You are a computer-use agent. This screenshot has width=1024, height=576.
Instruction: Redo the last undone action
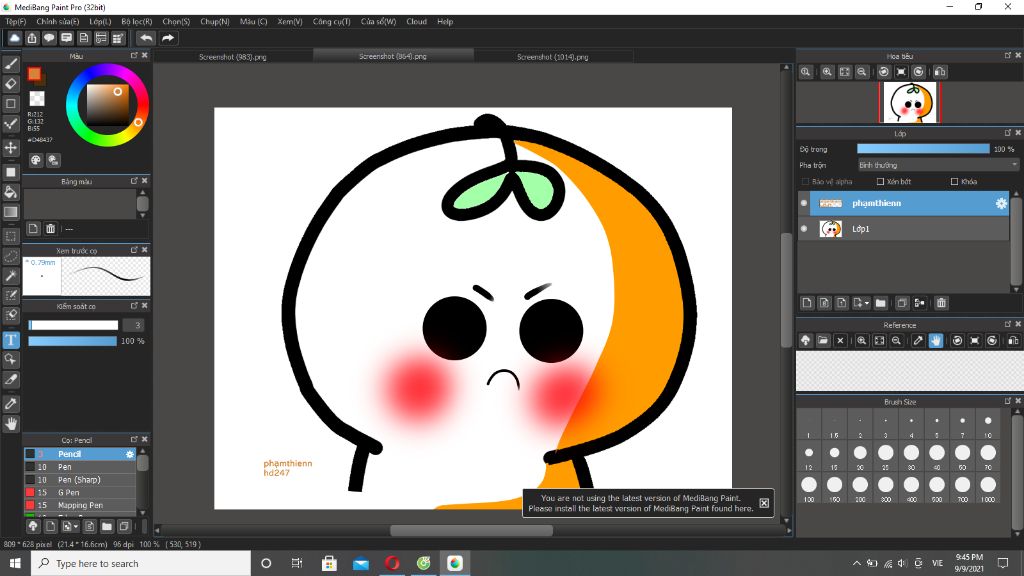(168, 38)
